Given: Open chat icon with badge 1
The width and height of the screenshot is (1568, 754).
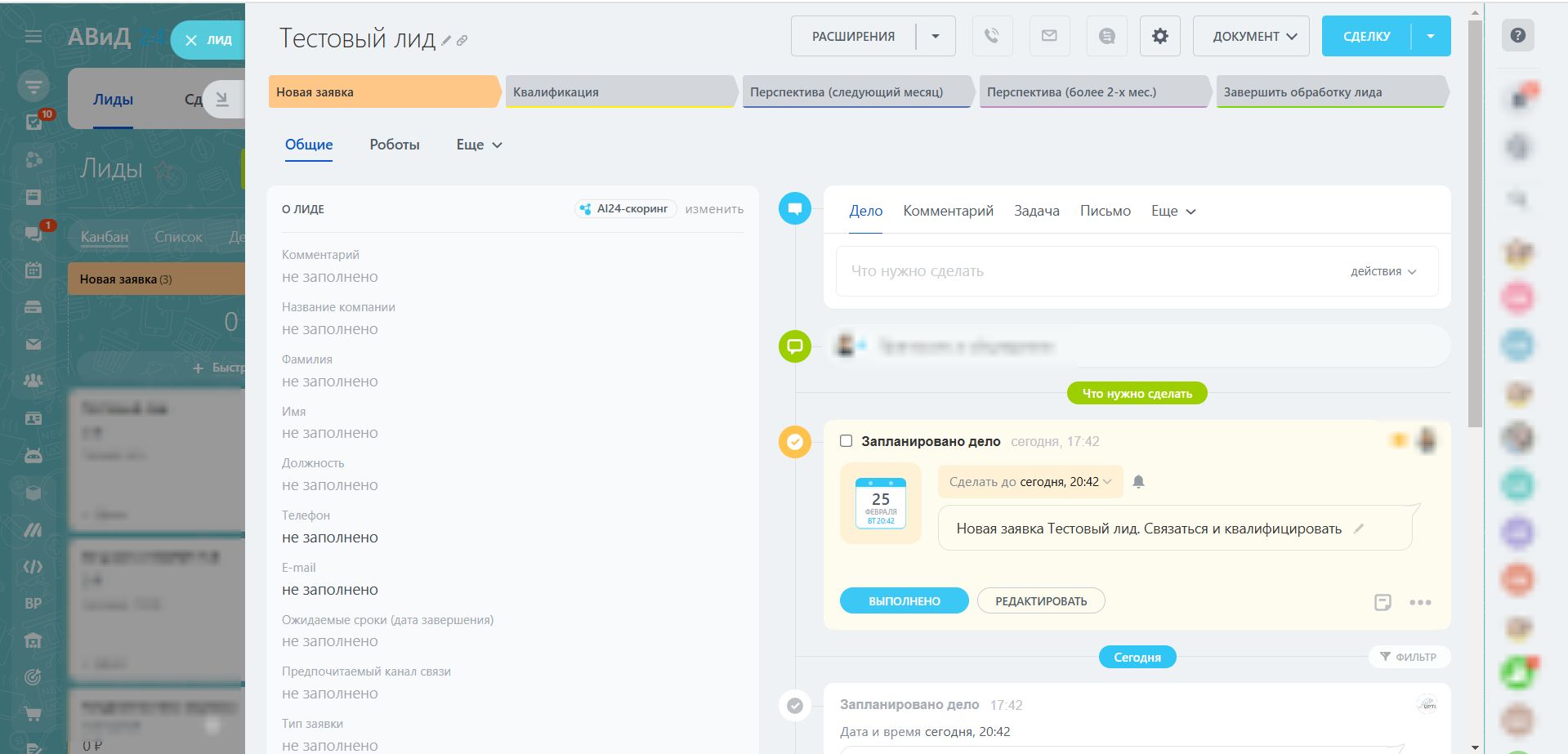Looking at the screenshot, I should tap(34, 234).
